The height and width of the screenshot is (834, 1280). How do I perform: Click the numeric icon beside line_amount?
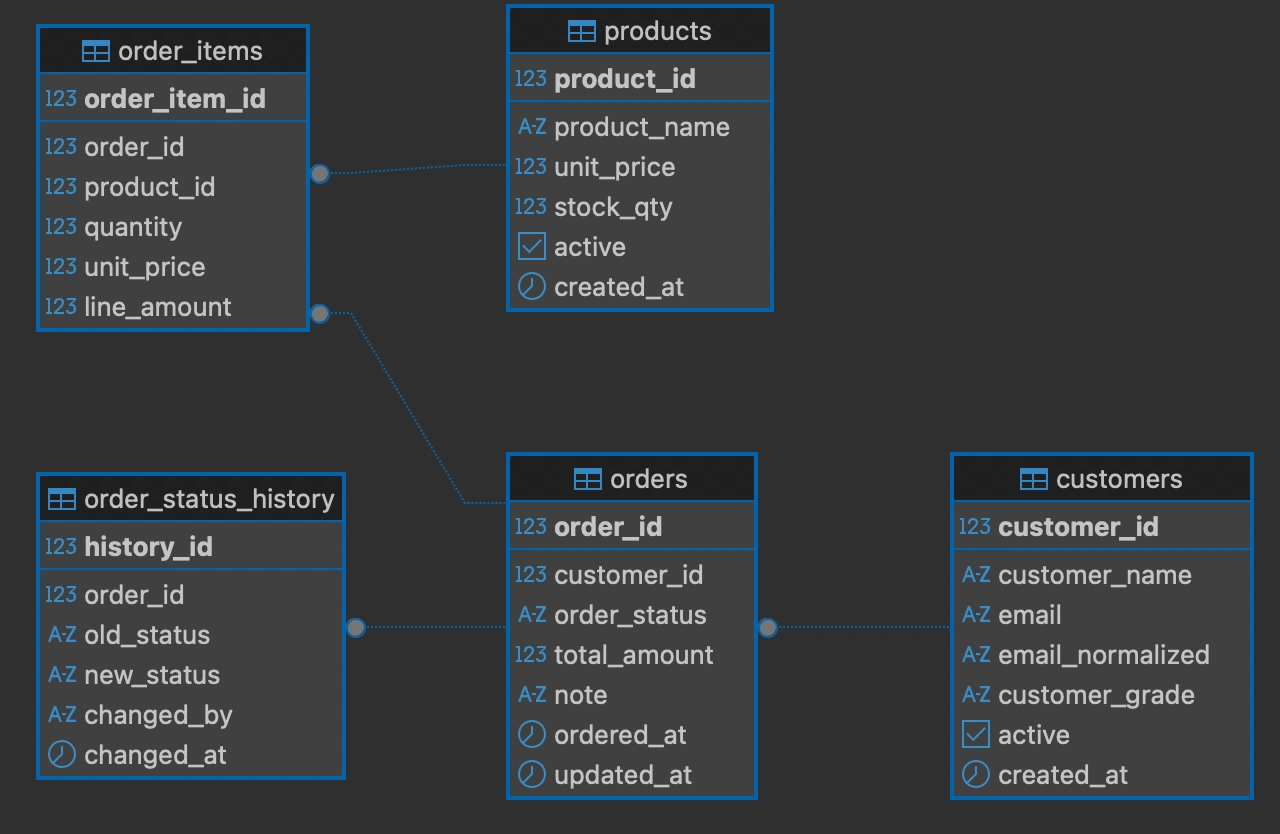coord(61,306)
